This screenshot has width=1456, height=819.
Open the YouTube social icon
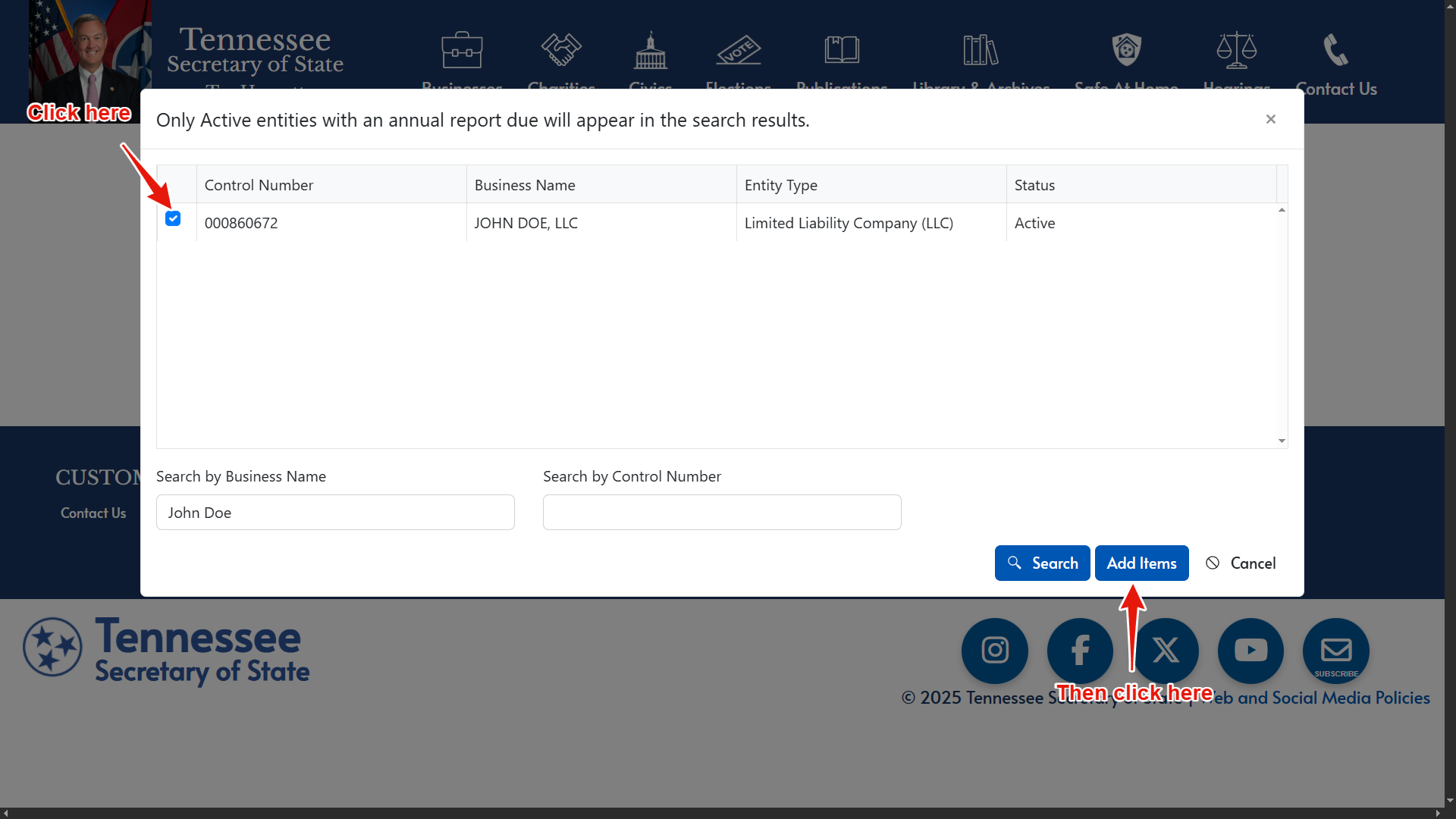tap(1250, 651)
